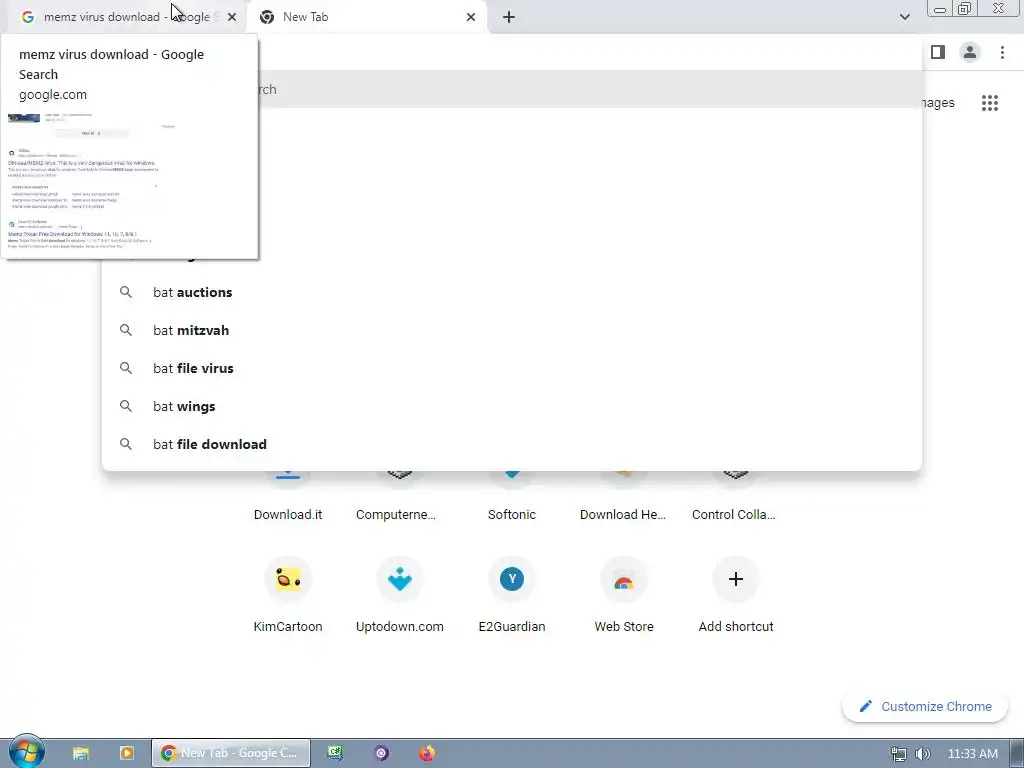Open the Computerne... shortcut

(400, 496)
